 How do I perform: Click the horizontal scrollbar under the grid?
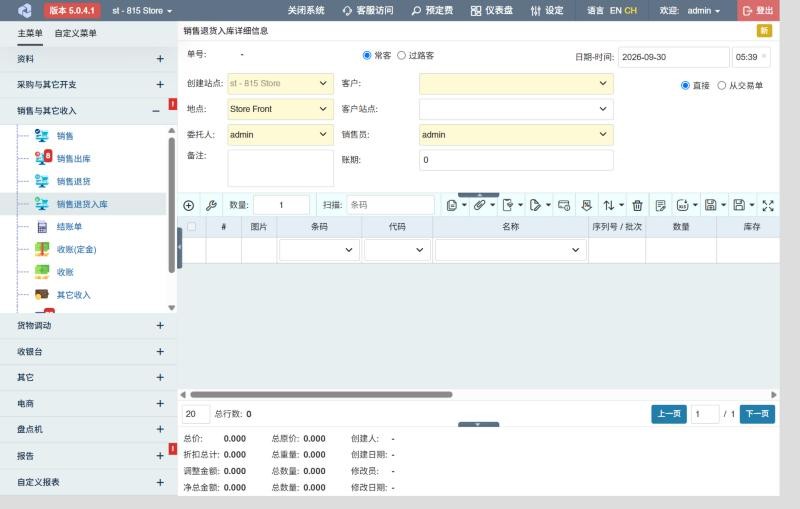pyautogui.click(x=321, y=395)
